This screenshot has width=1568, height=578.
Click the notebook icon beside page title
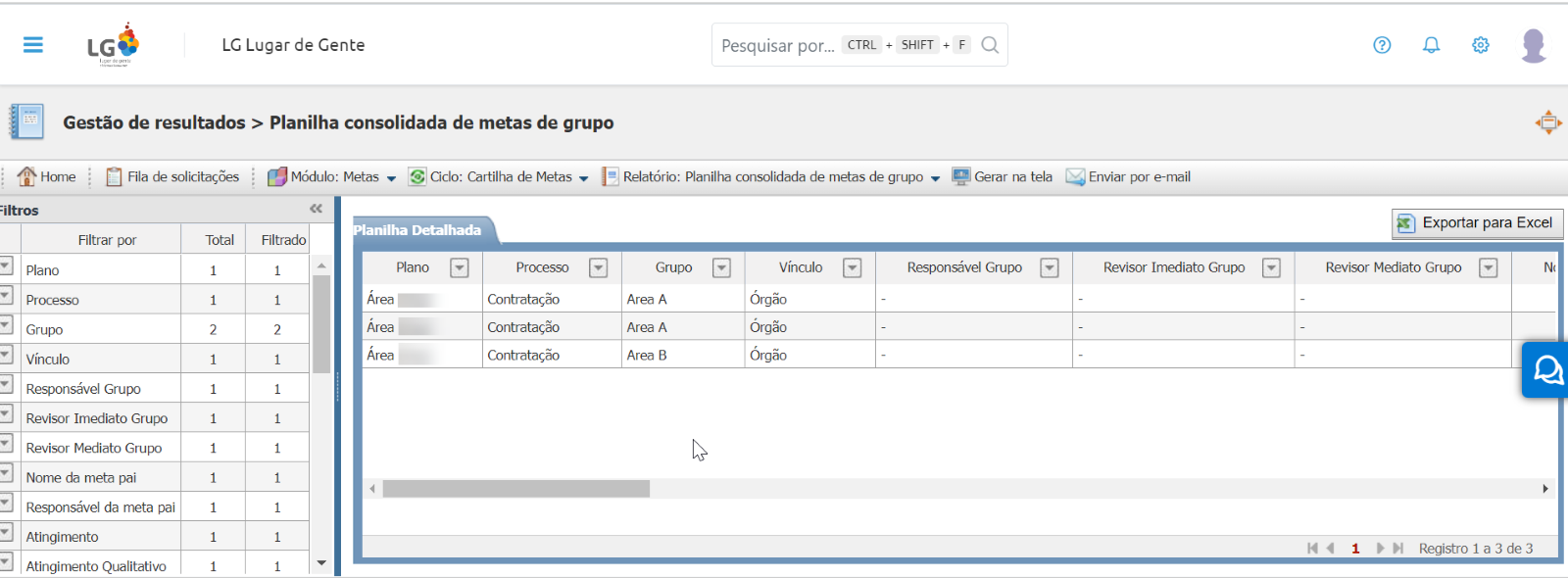click(x=27, y=121)
